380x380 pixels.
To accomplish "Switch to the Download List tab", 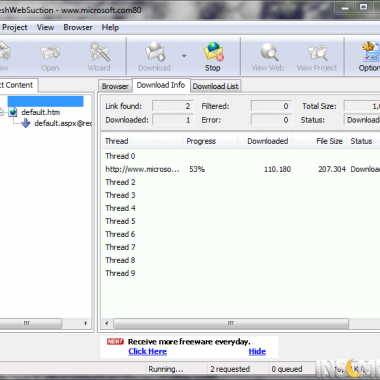I will (x=215, y=86).
